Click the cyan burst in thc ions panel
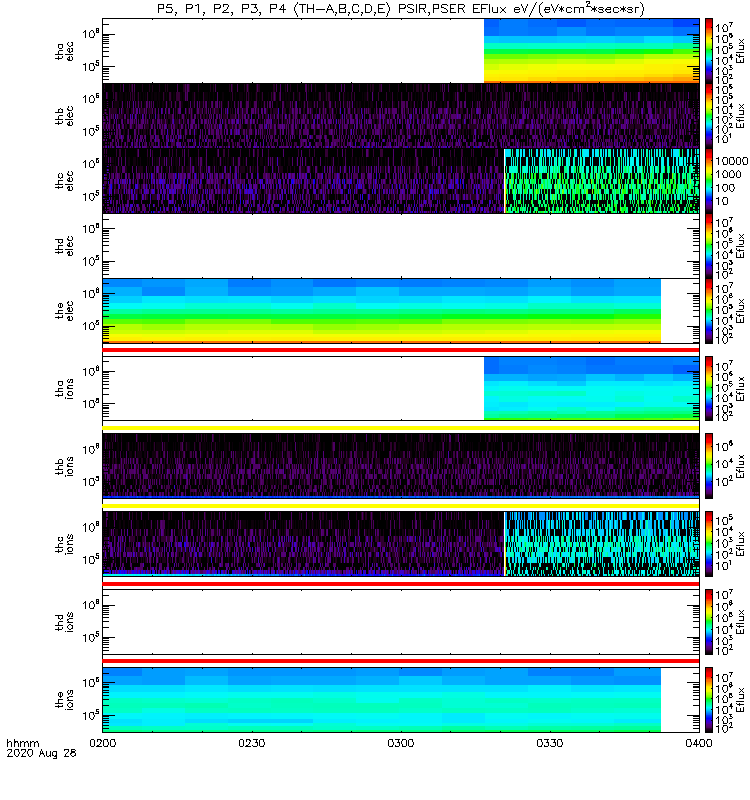Screen dimensions: 750x800 click(x=602, y=544)
